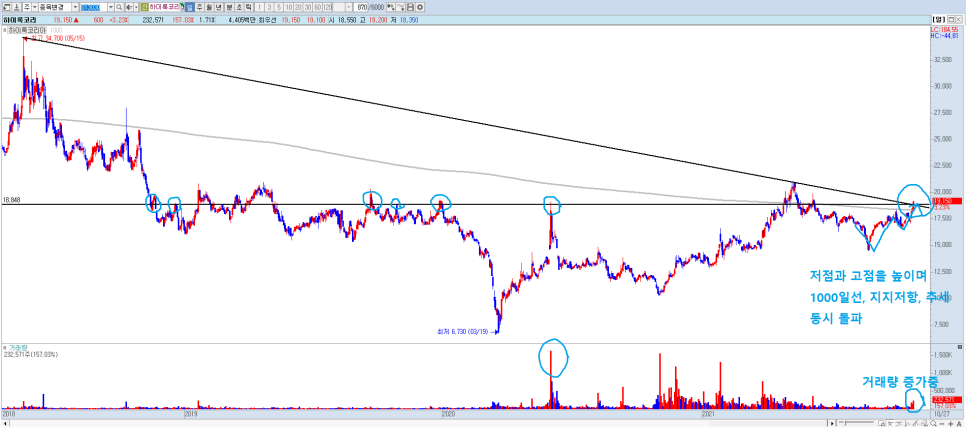The width and height of the screenshot is (966, 428).
Task: Open the dropdown next to speaker icon
Action: coord(136,7)
